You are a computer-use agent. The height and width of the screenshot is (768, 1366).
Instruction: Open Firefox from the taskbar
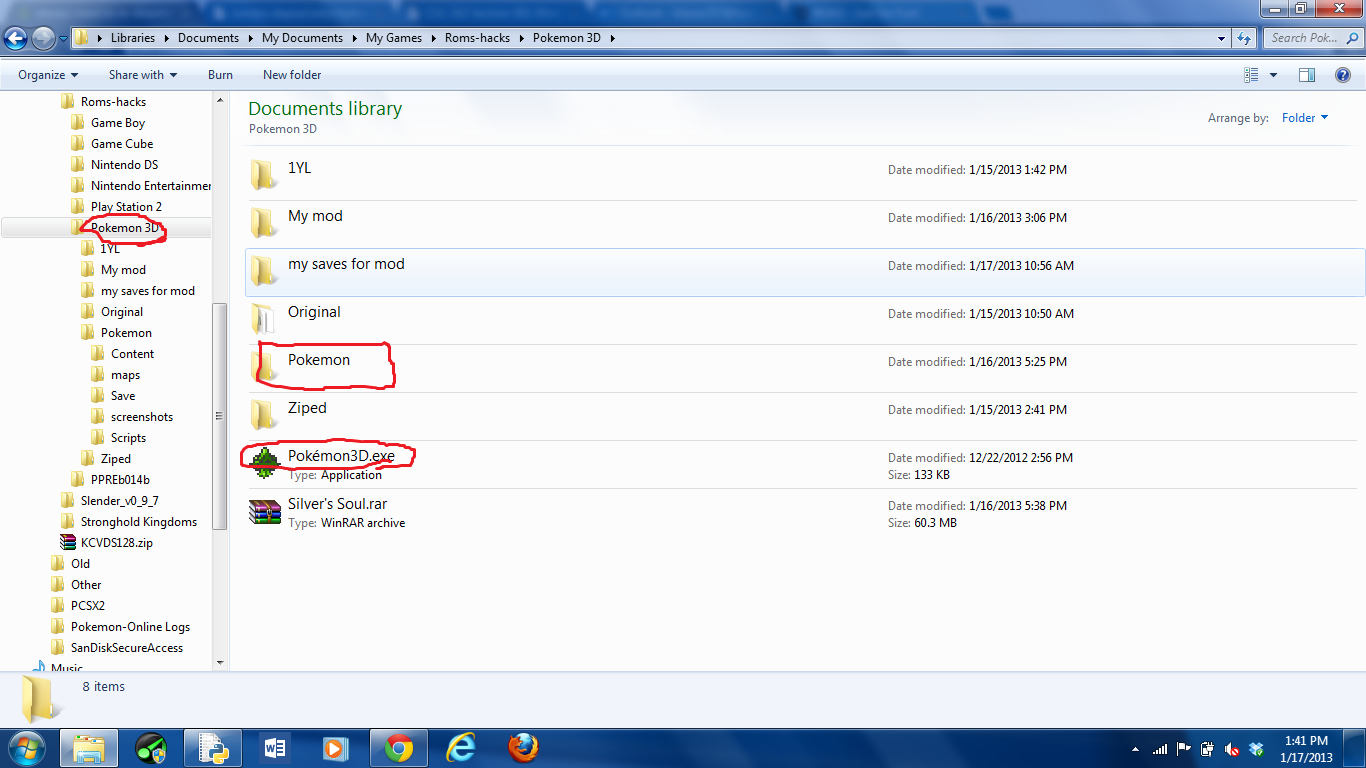[522, 748]
